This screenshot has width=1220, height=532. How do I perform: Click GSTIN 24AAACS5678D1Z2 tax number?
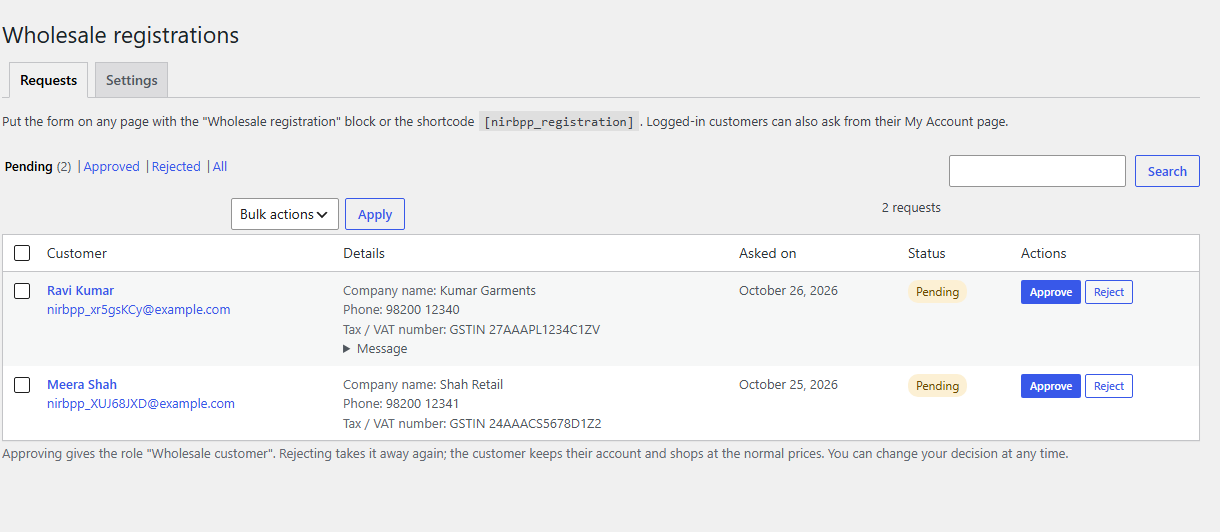[526, 424]
